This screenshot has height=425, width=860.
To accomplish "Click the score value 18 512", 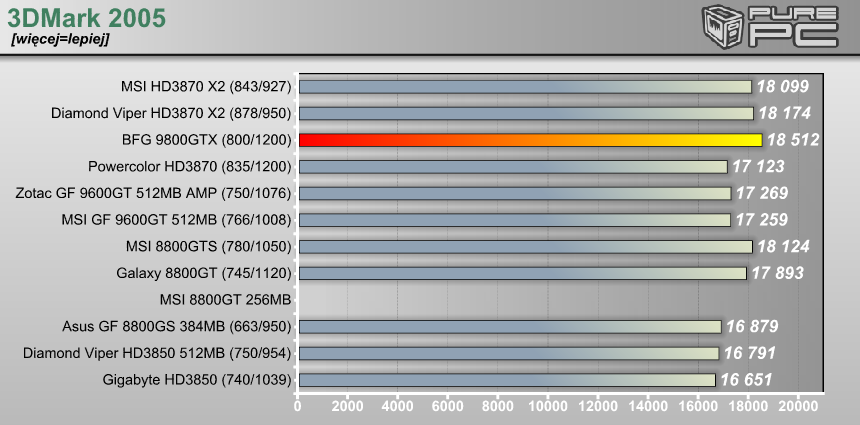I will (x=793, y=140).
